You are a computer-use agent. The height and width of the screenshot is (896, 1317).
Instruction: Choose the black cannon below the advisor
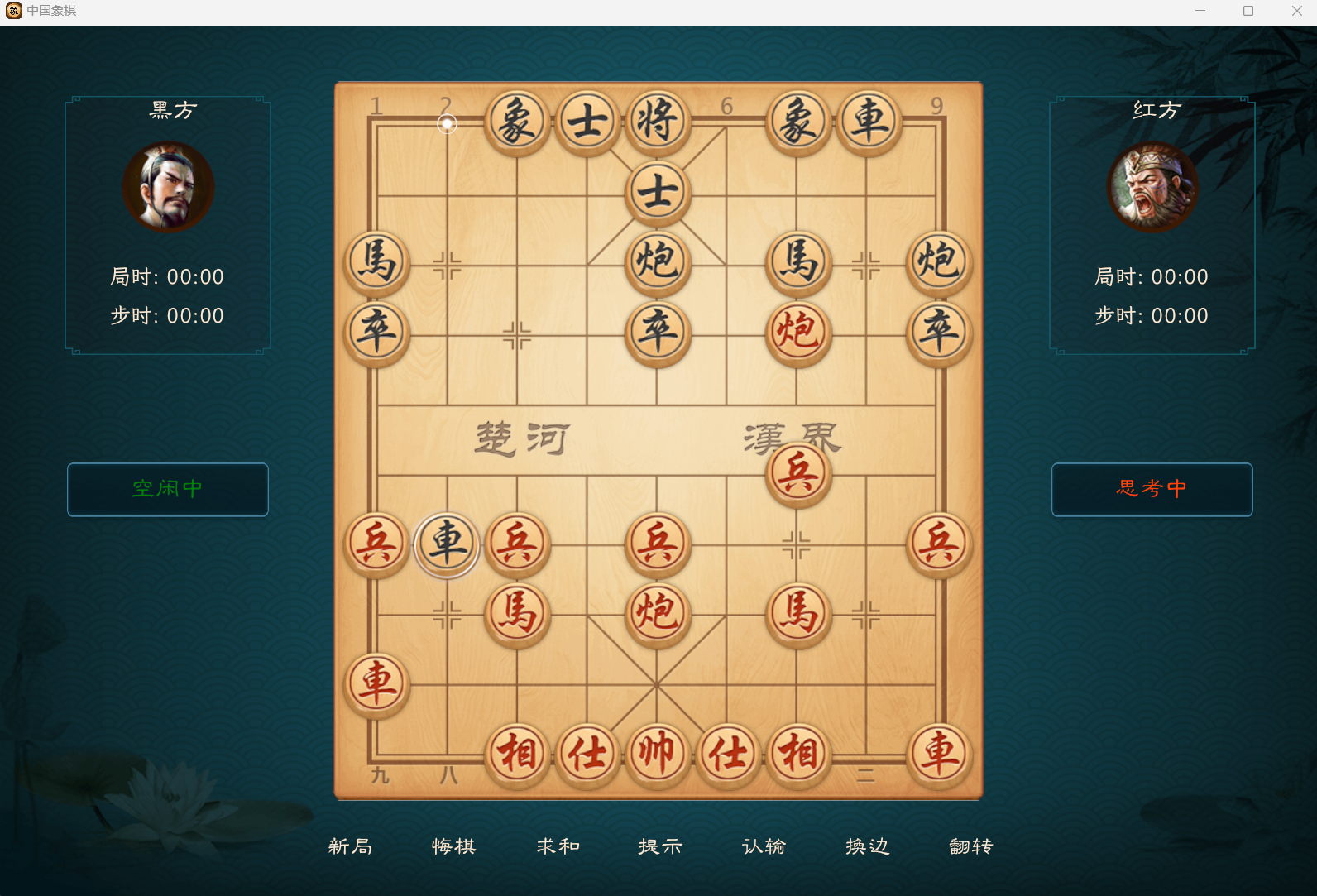pos(657,262)
